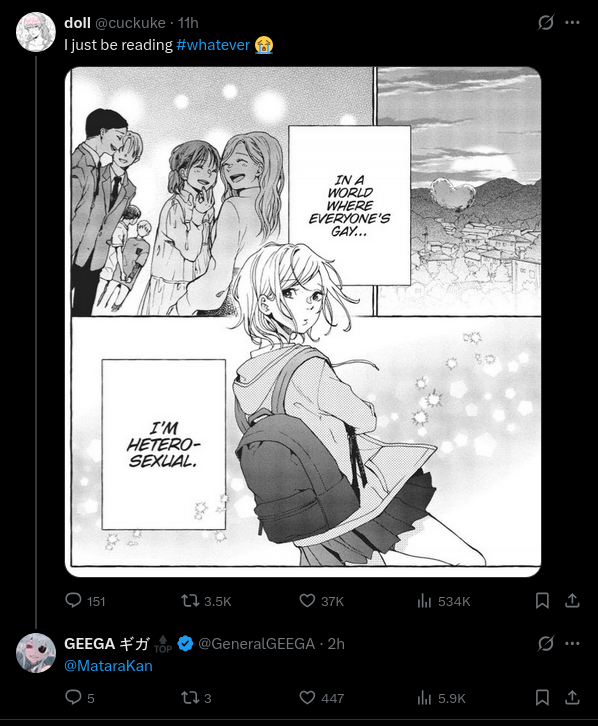The height and width of the screenshot is (726, 598).
Task: Open more options menu on doll's post
Action: (x=573, y=22)
